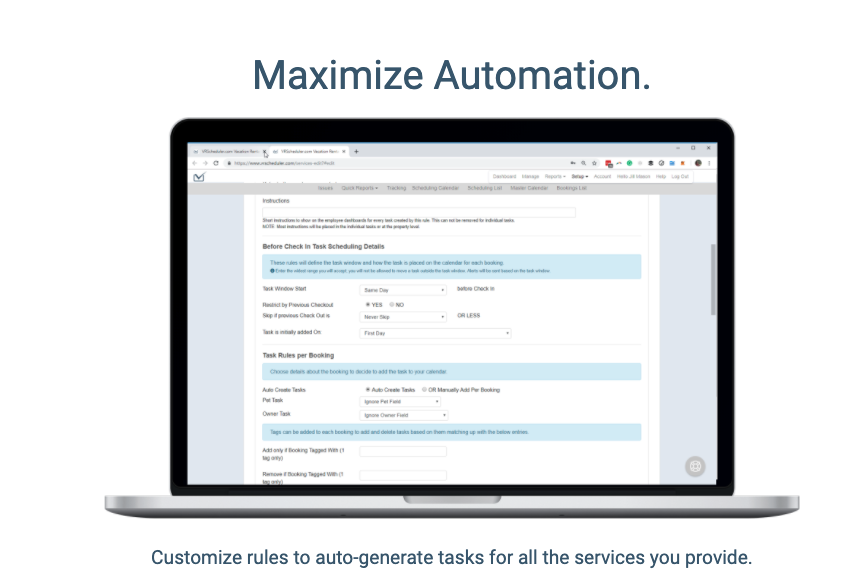Open the Dashboard menu item
This screenshot has height=573, width=868.
point(504,177)
